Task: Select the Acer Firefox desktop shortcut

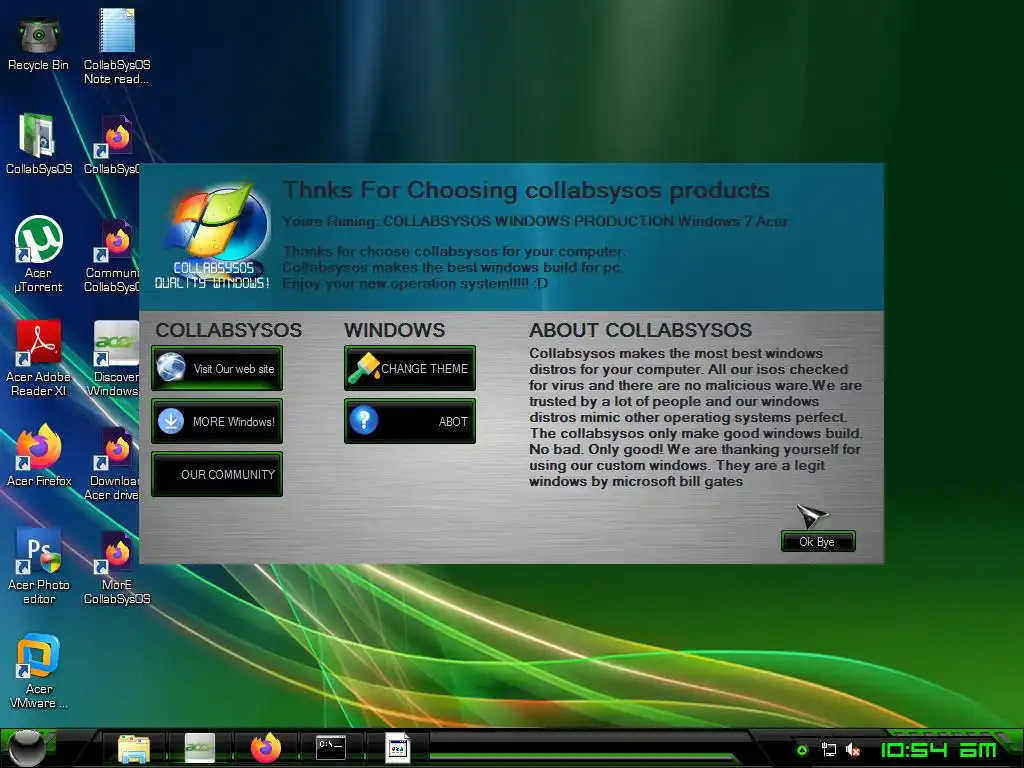Action: (x=39, y=455)
